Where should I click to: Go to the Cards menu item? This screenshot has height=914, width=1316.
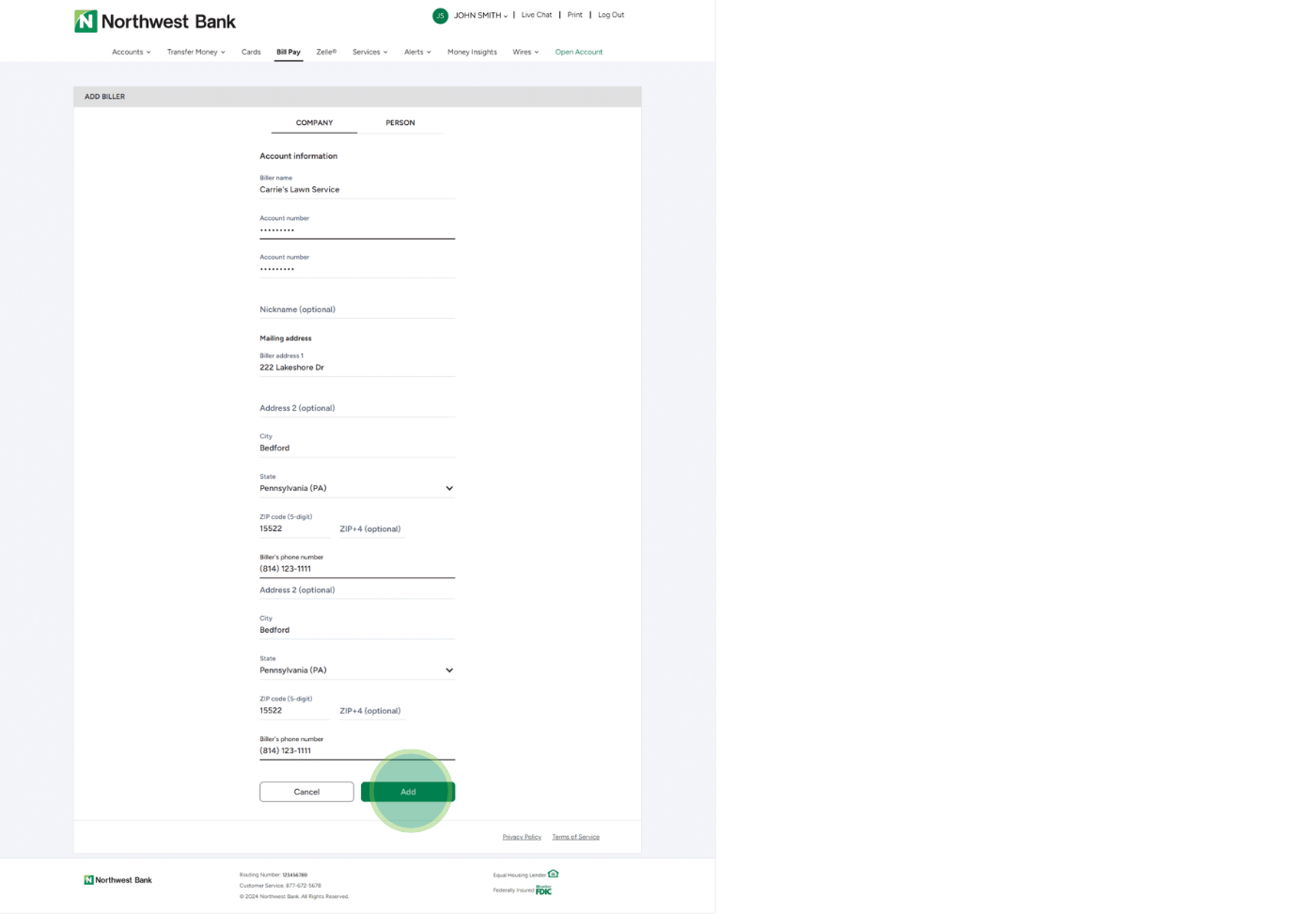click(x=251, y=52)
